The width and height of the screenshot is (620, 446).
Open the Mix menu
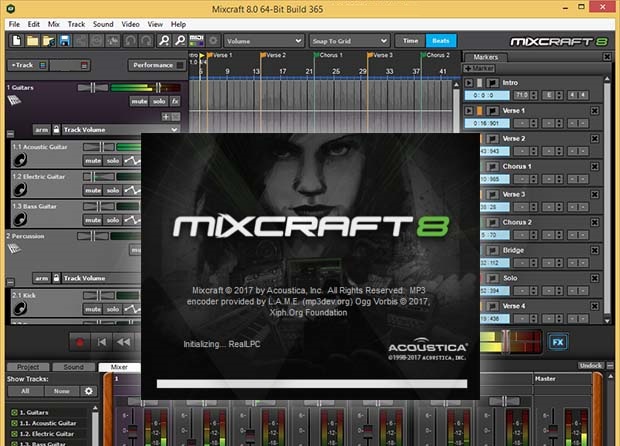point(53,24)
